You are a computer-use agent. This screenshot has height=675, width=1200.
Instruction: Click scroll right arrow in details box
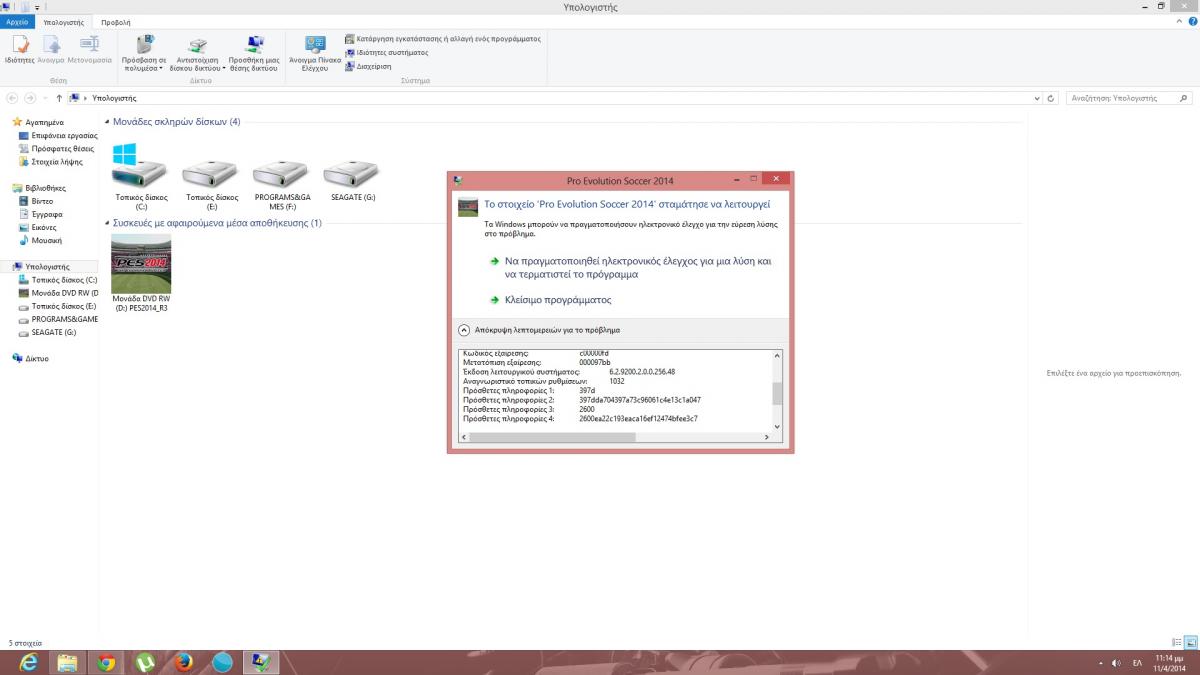coord(767,437)
